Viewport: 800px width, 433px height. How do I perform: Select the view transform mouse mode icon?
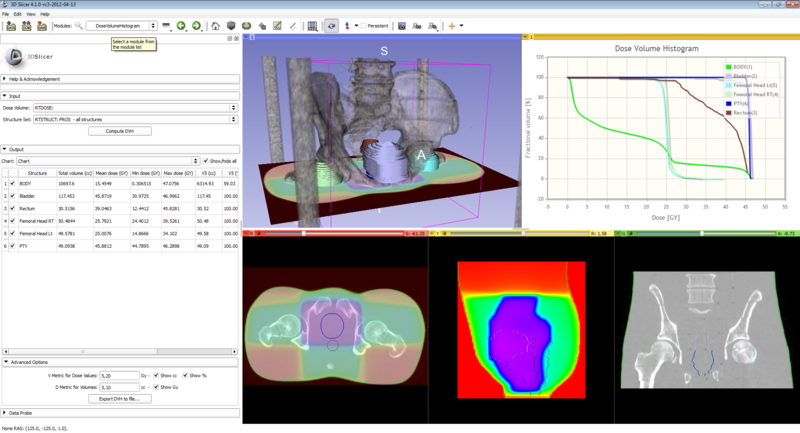[x=331, y=26]
